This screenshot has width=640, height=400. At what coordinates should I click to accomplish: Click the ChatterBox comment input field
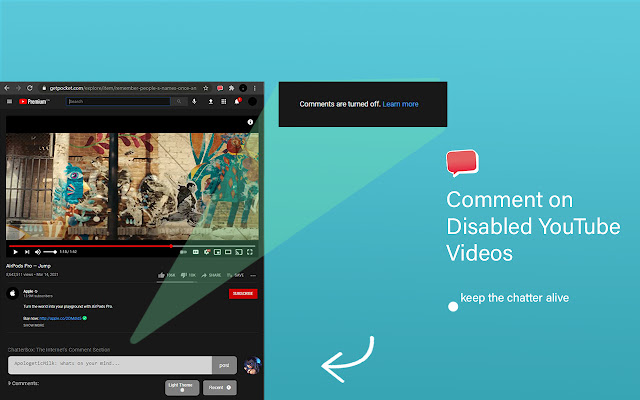click(110, 365)
